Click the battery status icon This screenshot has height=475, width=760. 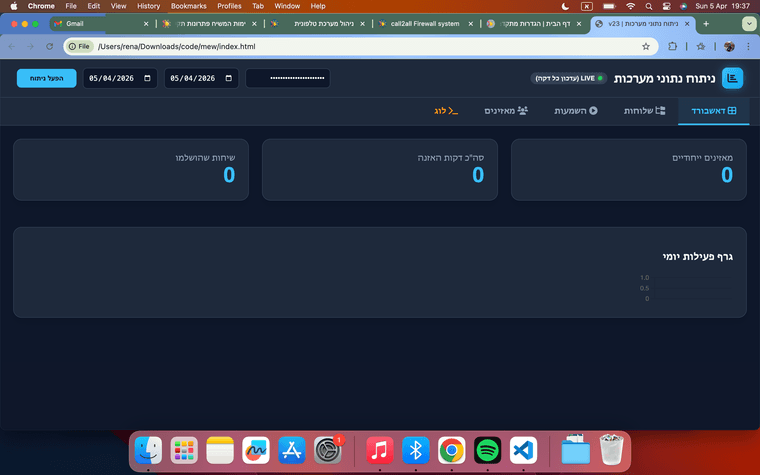pyautogui.click(x=609, y=6)
